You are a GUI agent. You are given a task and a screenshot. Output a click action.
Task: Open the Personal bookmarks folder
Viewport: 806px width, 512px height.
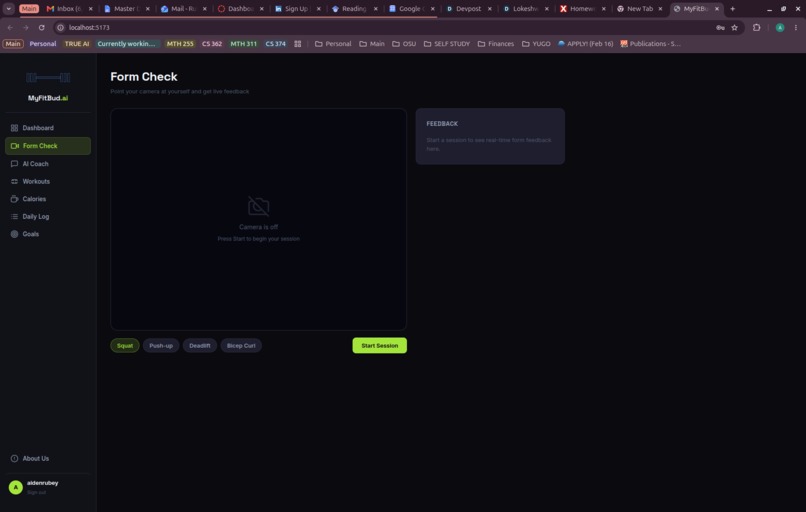coord(333,44)
